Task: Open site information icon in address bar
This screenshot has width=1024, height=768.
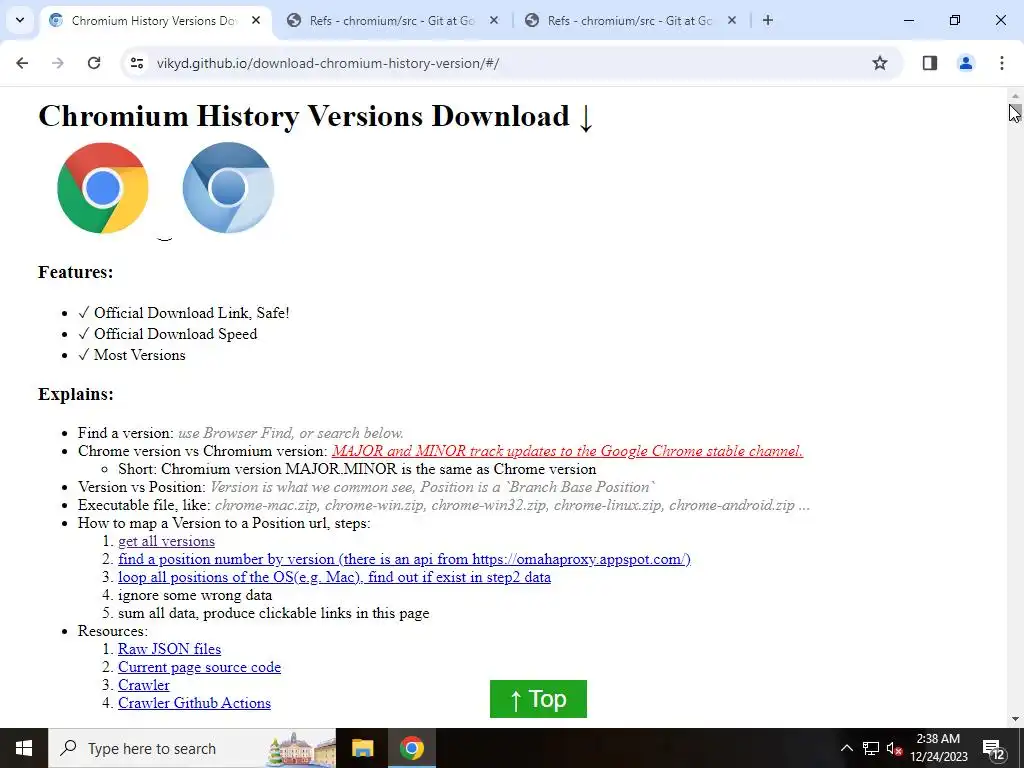Action: point(136,63)
